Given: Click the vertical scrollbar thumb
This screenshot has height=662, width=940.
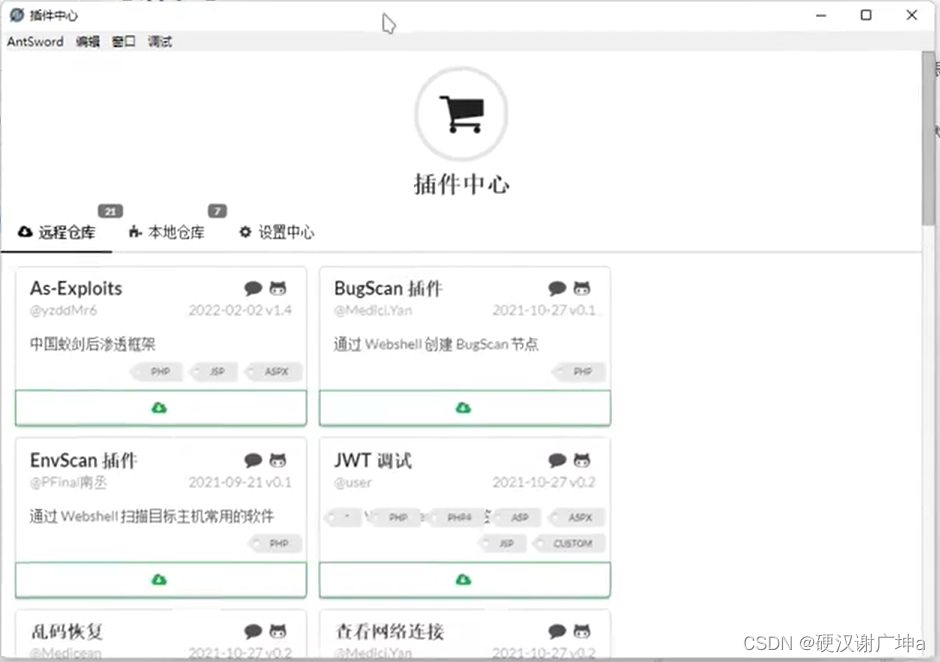Looking at the screenshot, I should click(928, 138).
